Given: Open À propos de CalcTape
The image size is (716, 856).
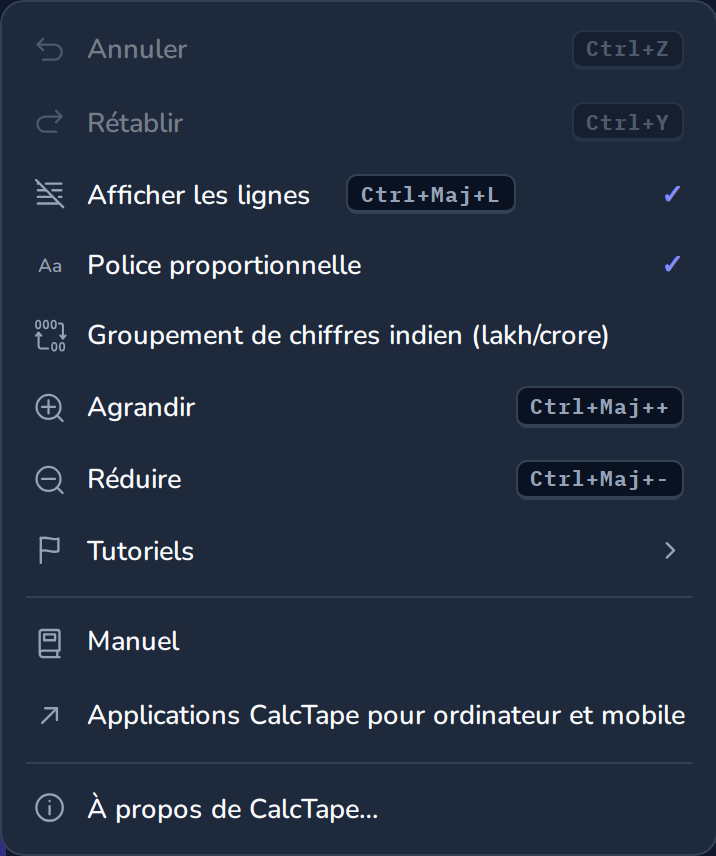Looking at the screenshot, I should [x=359, y=808].
